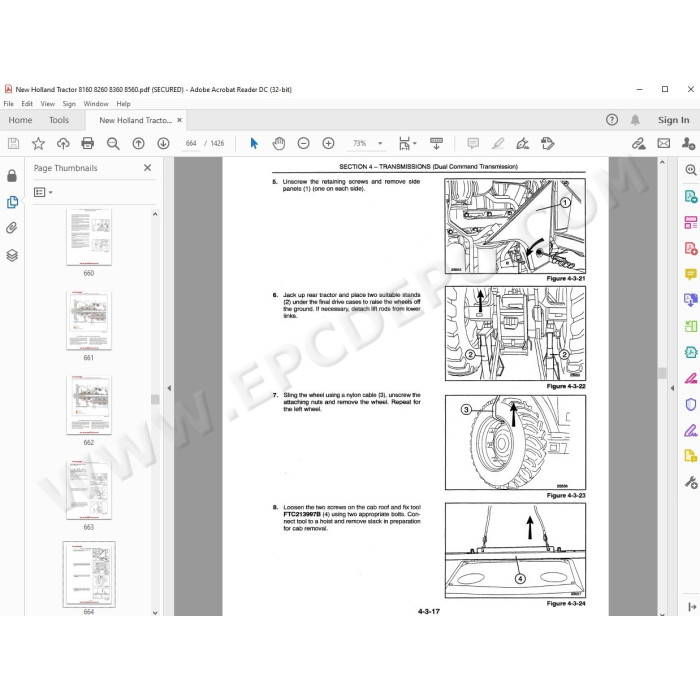Go to next page arrow
Viewport: 700px width, 700px height.
coord(163,143)
